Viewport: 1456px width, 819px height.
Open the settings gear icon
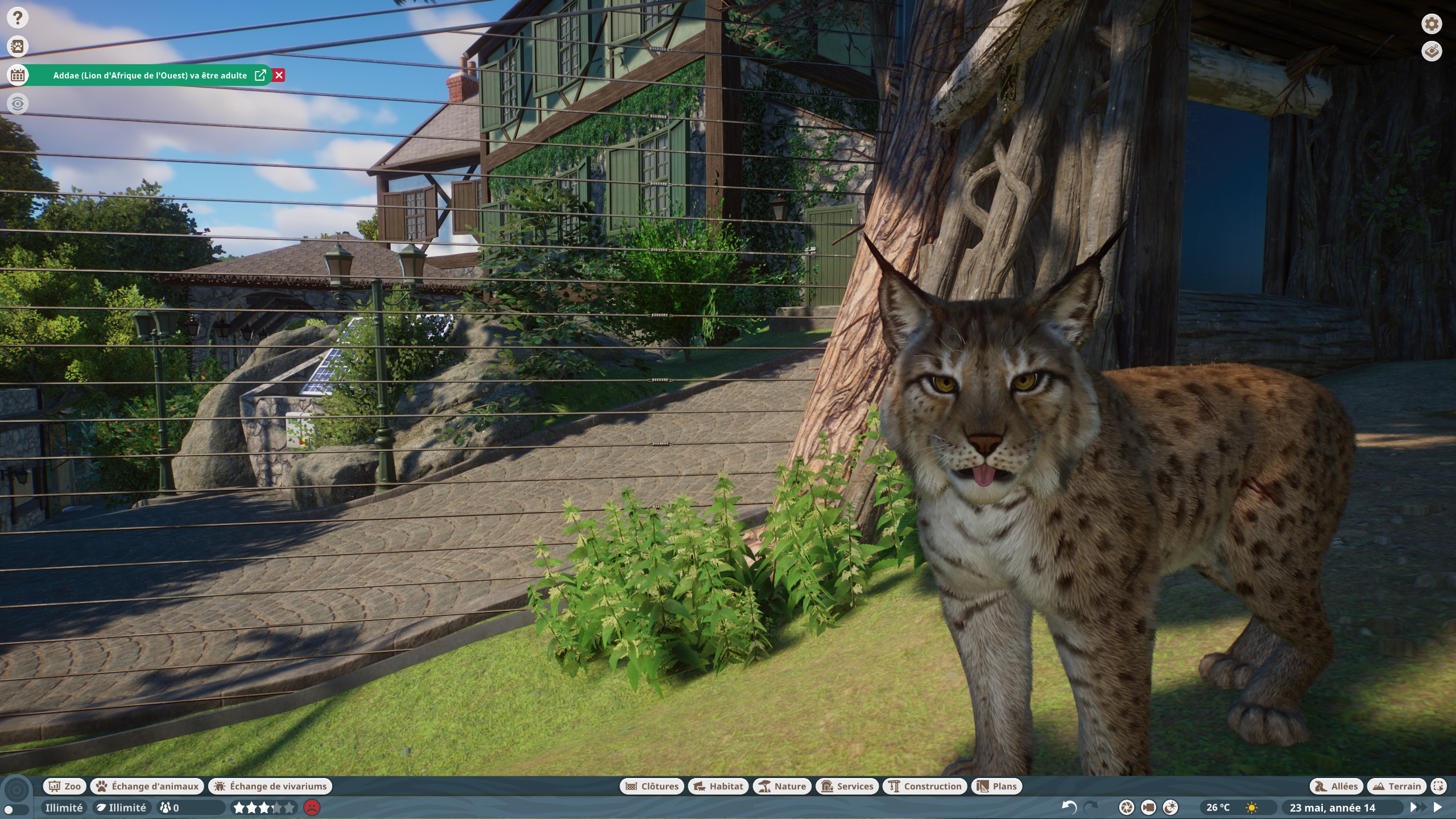pyautogui.click(x=1432, y=24)
